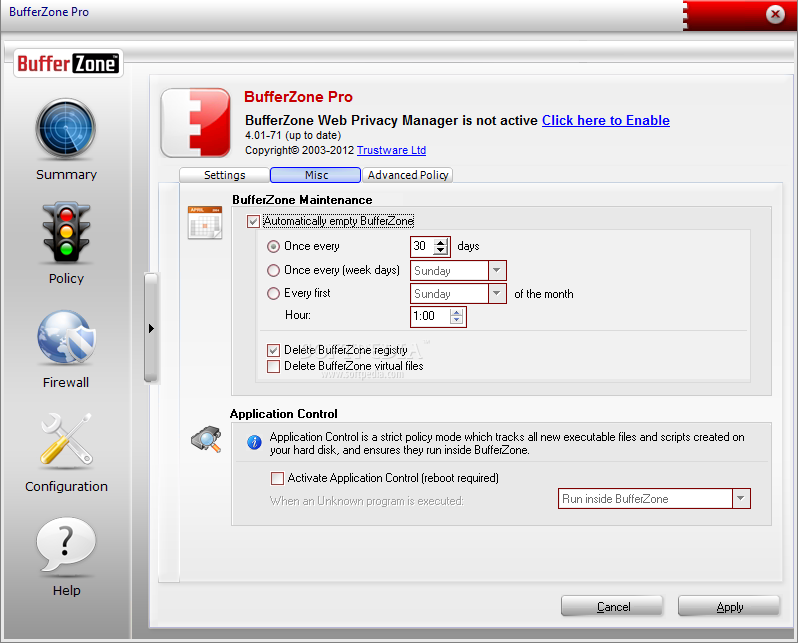Click the Click here to Enable link
Viewport: 798px width, 643px height.
606,120
